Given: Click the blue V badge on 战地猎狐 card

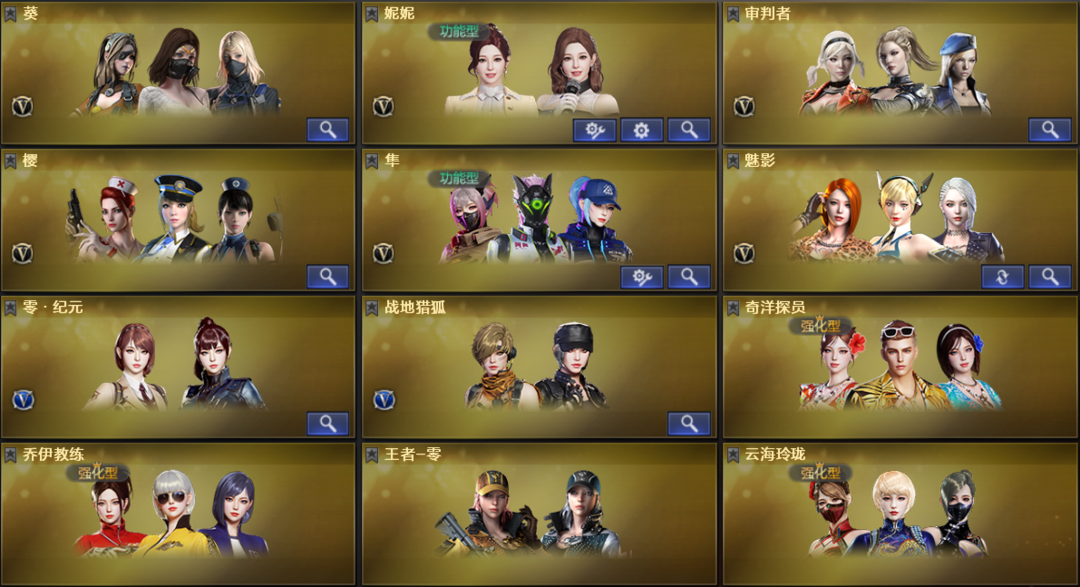Looking at the screenshot, I should click(x=384, y=400).
